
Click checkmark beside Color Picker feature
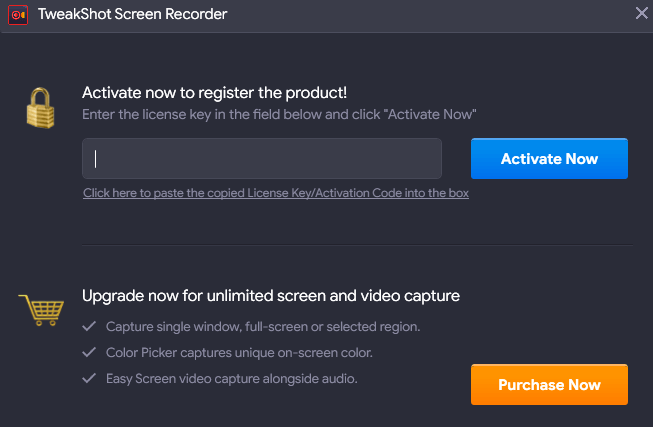click(x=90, y=352)
